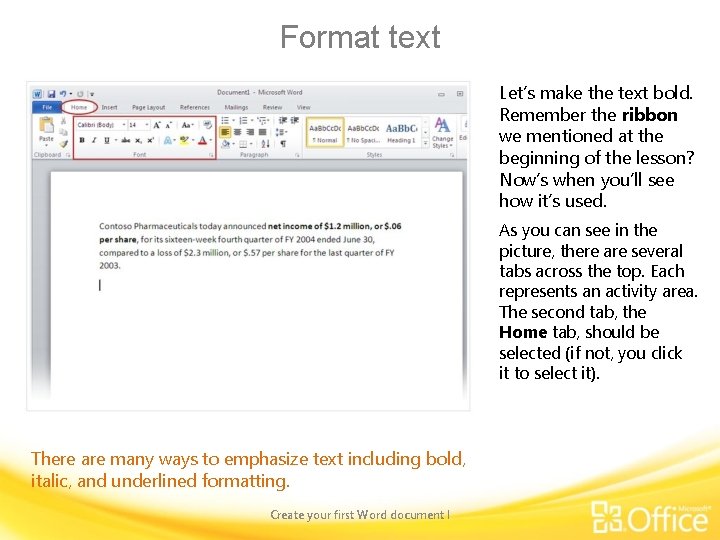Increase paragraph indent

pos(295,120)
